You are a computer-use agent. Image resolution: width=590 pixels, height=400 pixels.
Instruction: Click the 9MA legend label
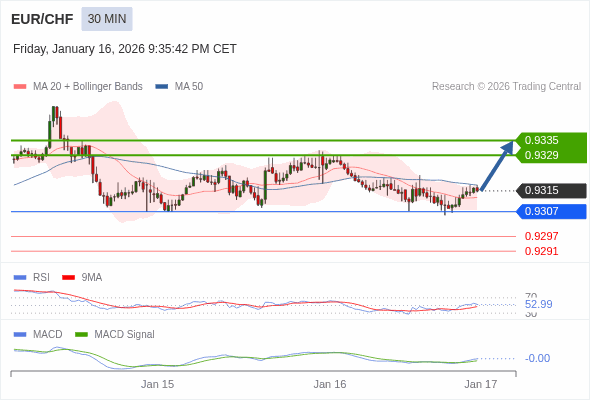pos(92,278)
